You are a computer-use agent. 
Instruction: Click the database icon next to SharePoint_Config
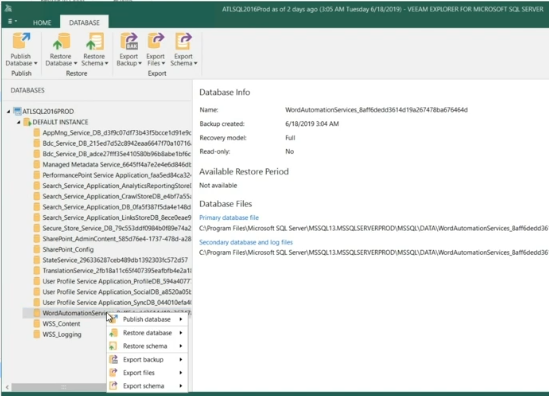coord(37,249)
